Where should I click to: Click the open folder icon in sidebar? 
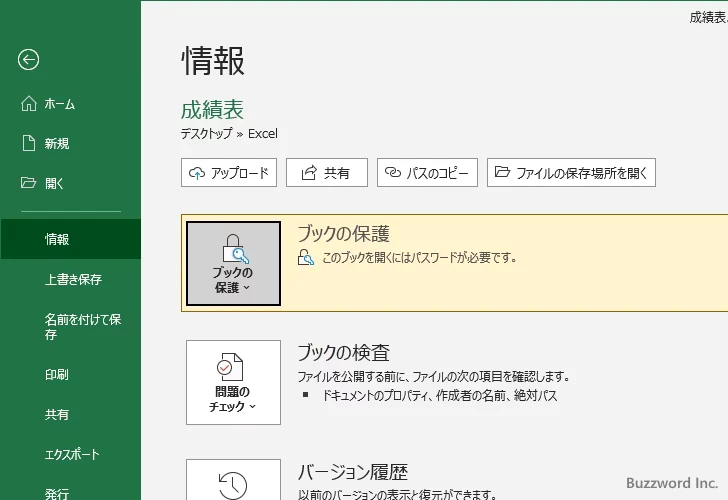(x=28, y=182)
